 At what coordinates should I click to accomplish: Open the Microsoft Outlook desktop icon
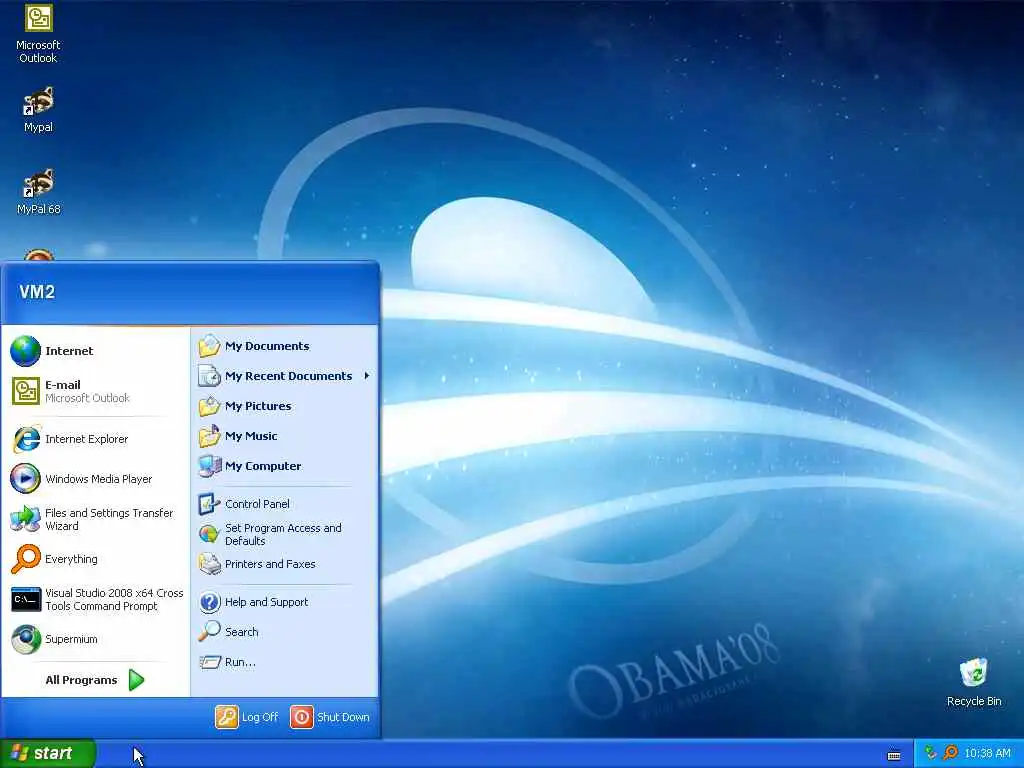38,33
